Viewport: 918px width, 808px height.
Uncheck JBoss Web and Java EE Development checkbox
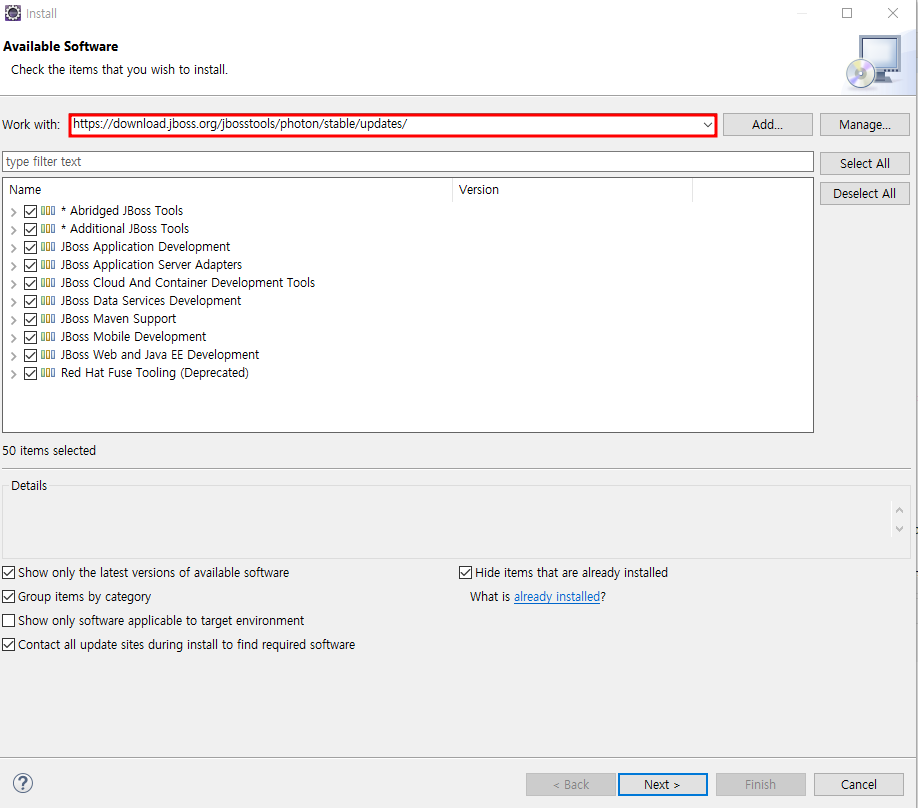click(x=30, y=355)
